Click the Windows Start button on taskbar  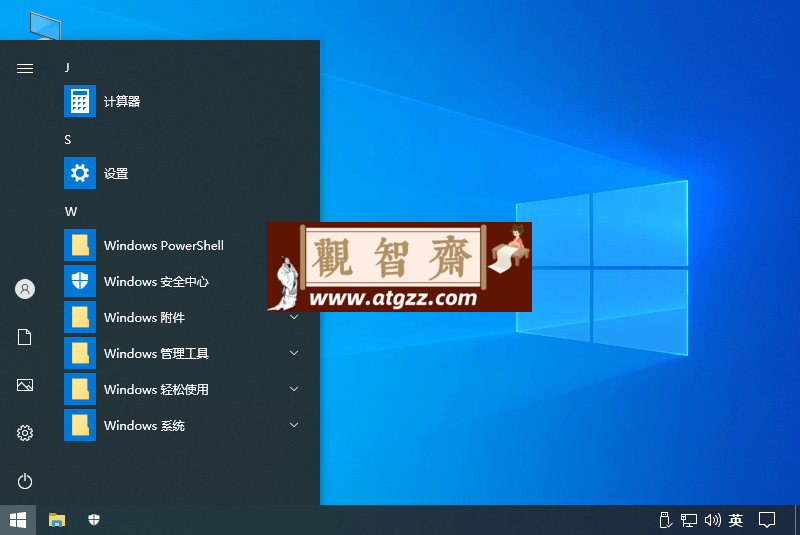(x=18, y=520)
